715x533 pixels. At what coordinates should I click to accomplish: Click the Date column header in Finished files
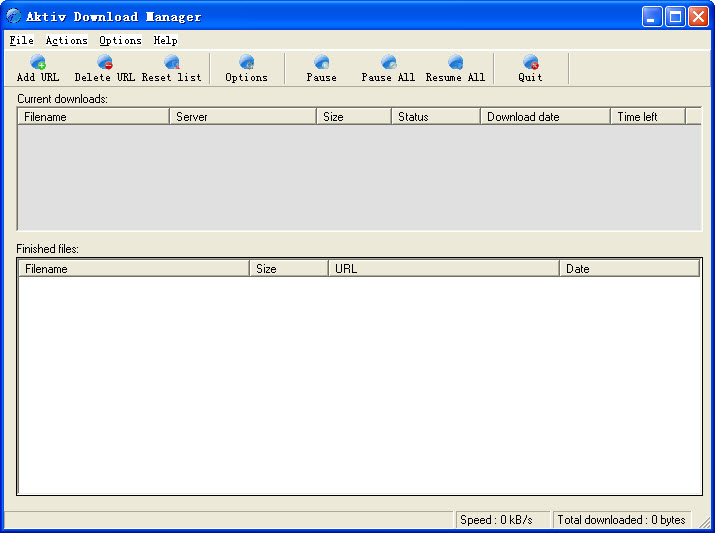click(628, 269)
